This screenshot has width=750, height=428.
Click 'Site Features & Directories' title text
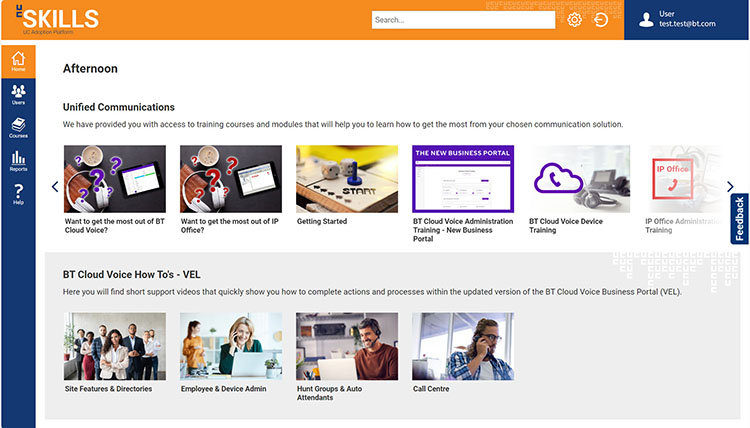coord(109,389)
